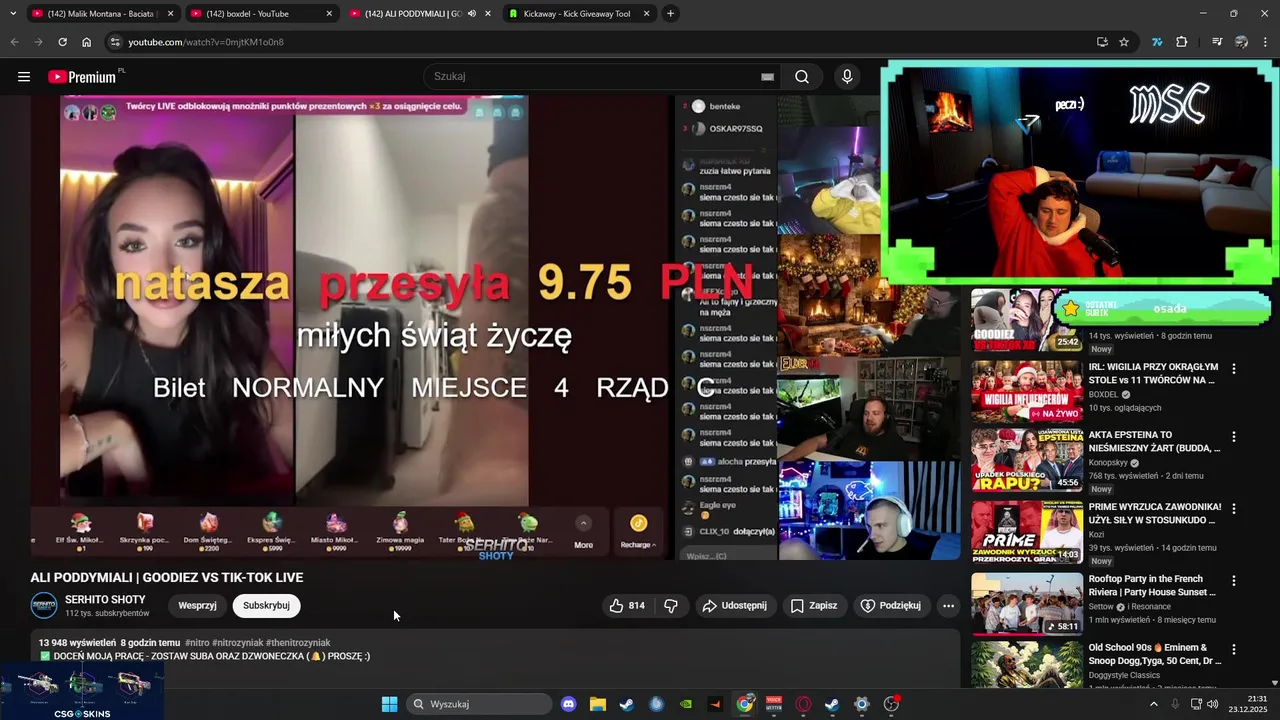Dislike the video
Screen dimensions: 1280x720
(671, 605)
